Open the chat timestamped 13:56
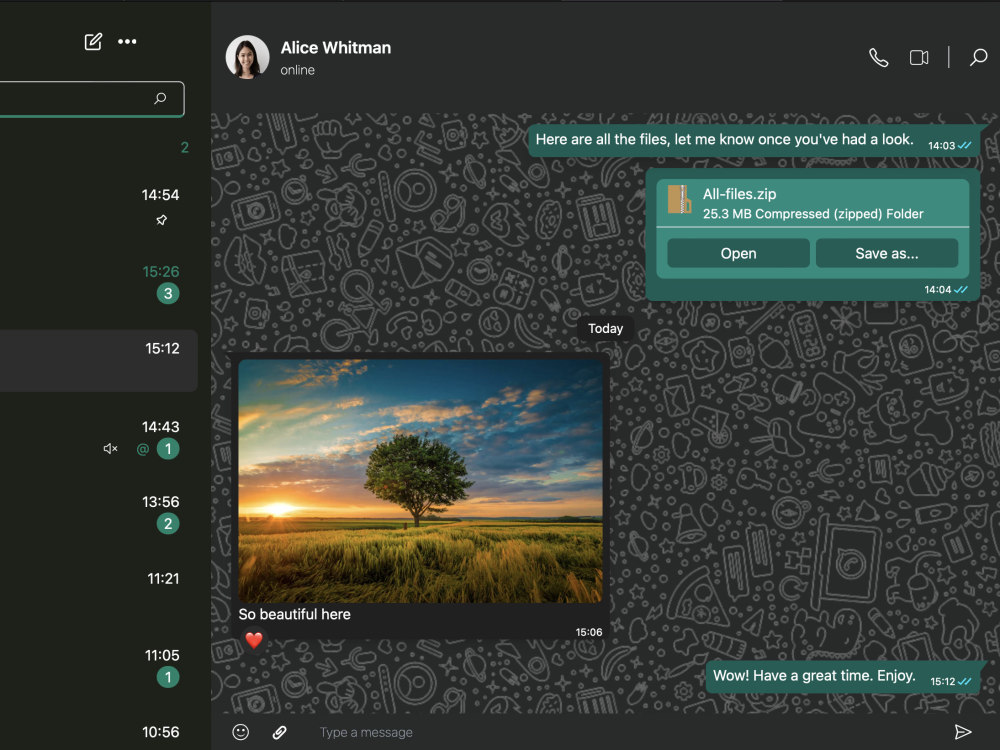Viewport: 1000px width, 750px height. pyautogui.click(x=99, y=513)
